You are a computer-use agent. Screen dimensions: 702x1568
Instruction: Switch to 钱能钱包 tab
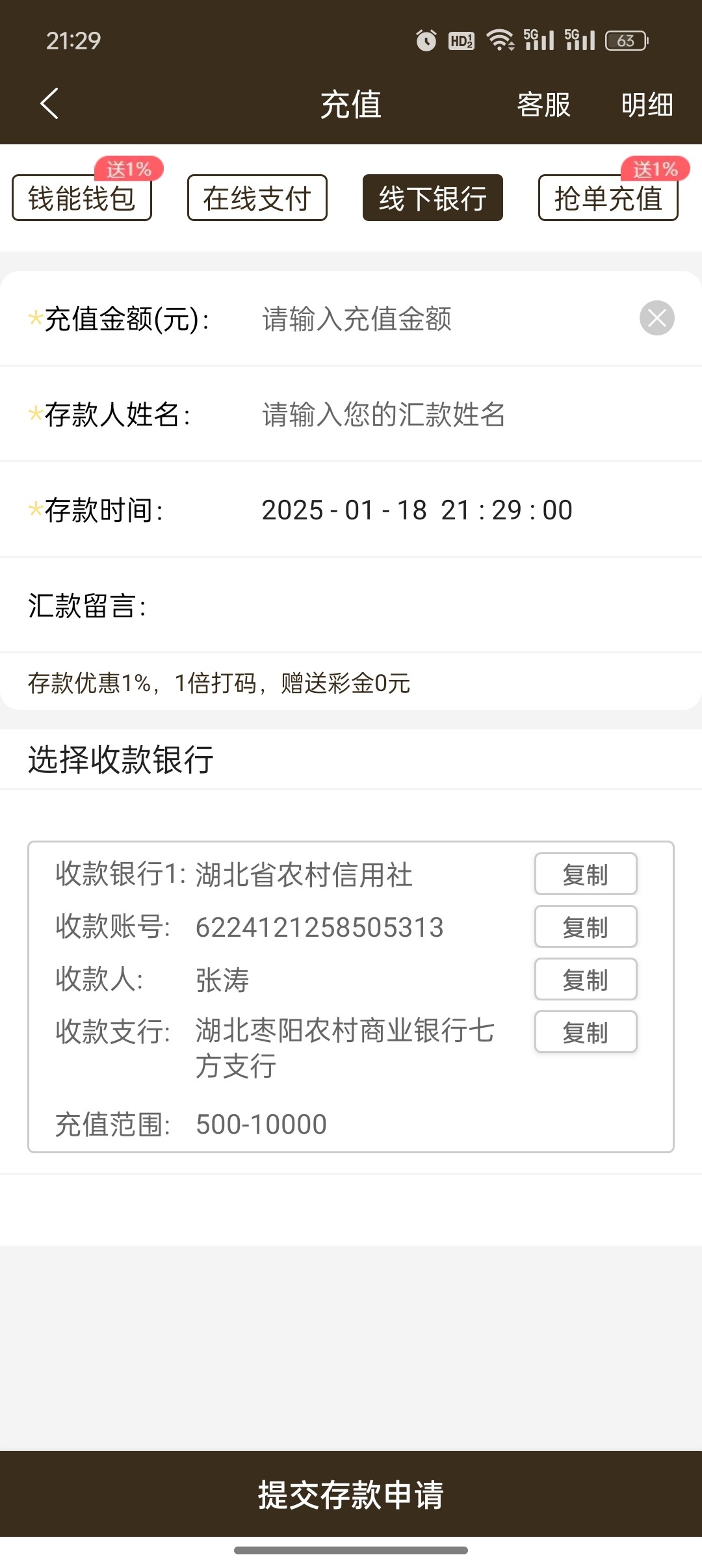[82, 198]
